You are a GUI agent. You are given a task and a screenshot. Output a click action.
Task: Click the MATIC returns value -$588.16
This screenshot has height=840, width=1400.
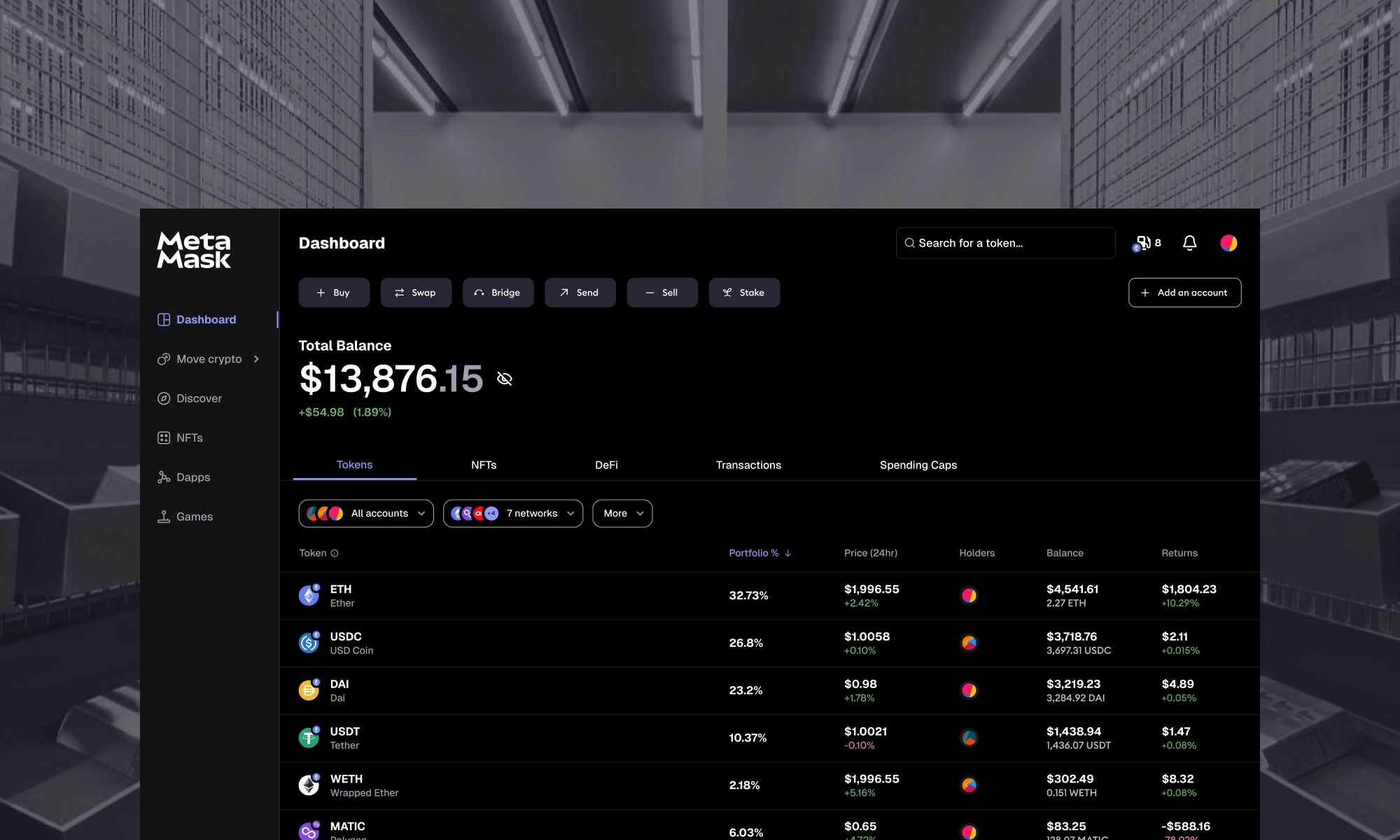[1186, 827]
